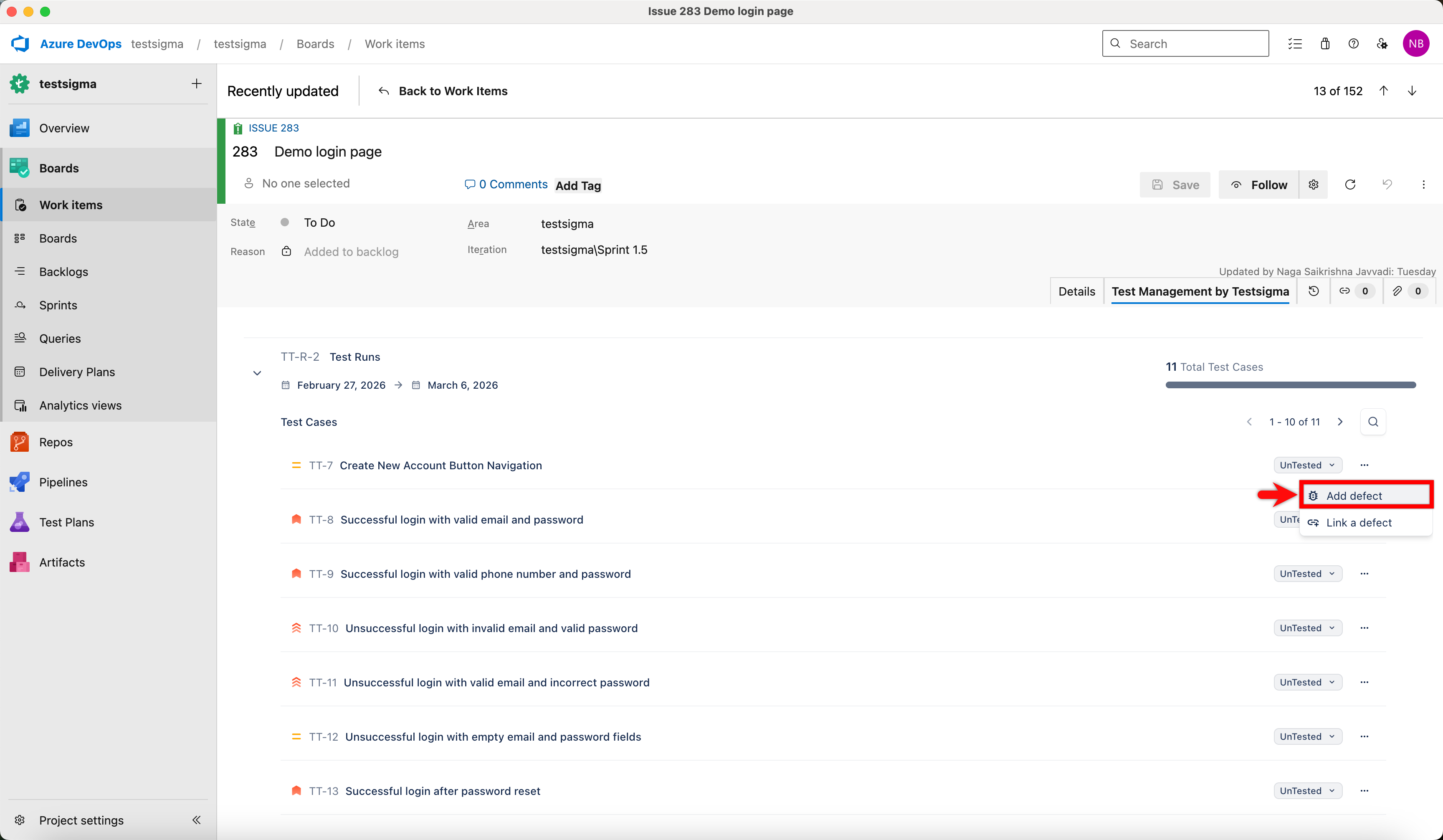Image resolution: width=1443 pixels, height=840 pixels.
Task: Open UnTested status dropdown for TT-9
Action: coord(1308,574)
